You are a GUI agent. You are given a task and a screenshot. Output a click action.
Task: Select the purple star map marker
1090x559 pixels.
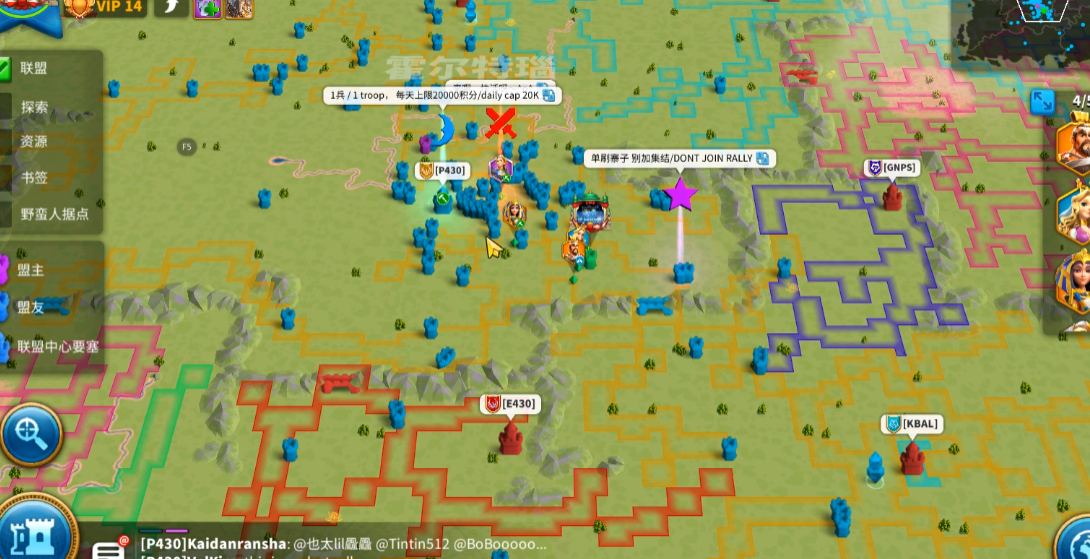(680, 194)
